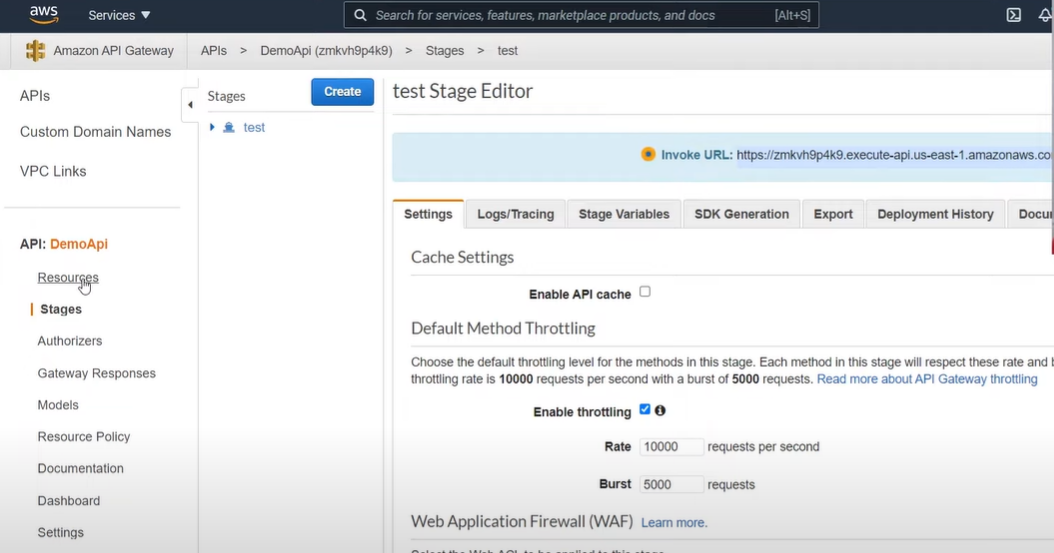Open Resource Policy in the sidebar
Screen dimensions: 1054x553
(84, 437)
